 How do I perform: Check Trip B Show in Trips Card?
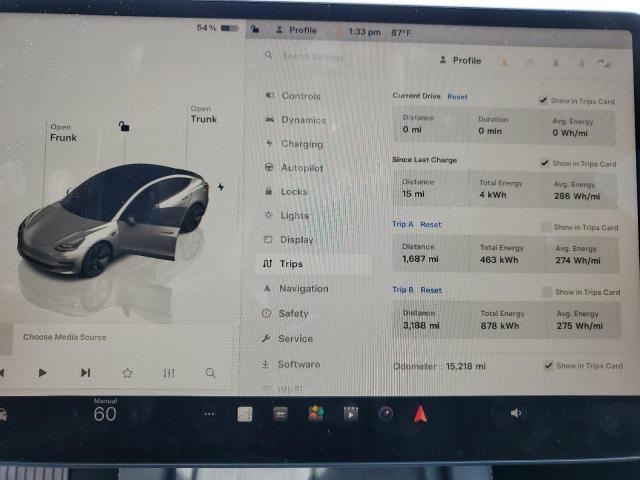pyautogui.click(x=547, y=292)
